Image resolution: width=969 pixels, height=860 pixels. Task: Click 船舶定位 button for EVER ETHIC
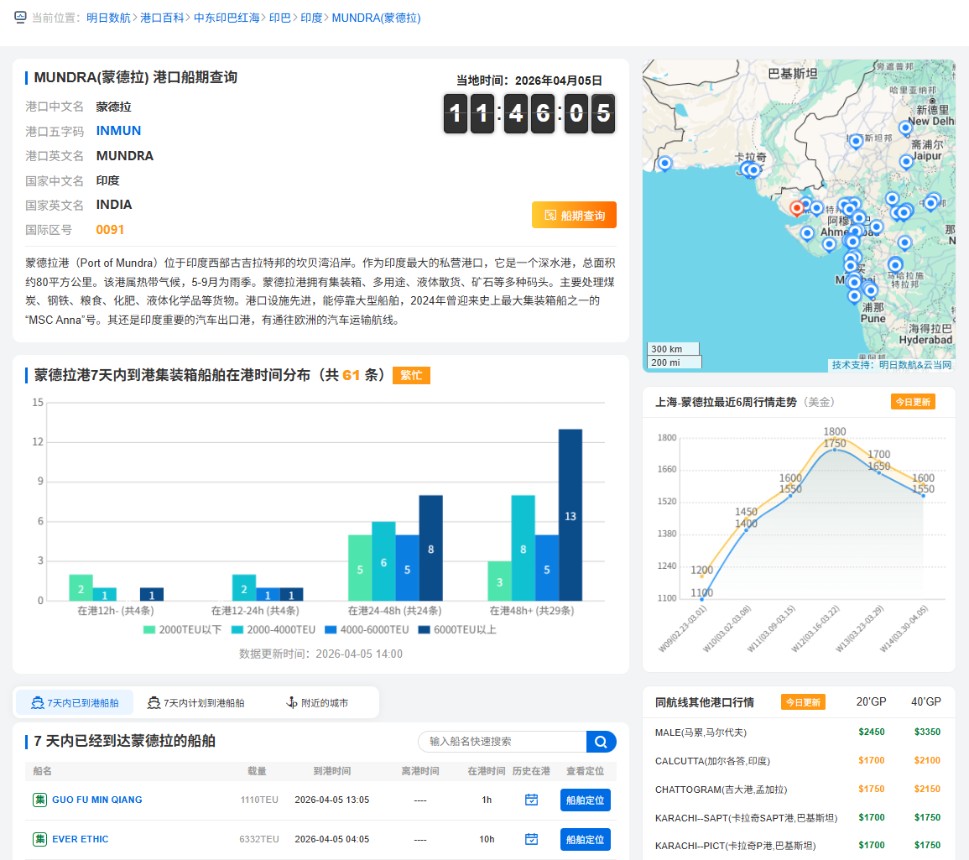[x=585, y=839]
